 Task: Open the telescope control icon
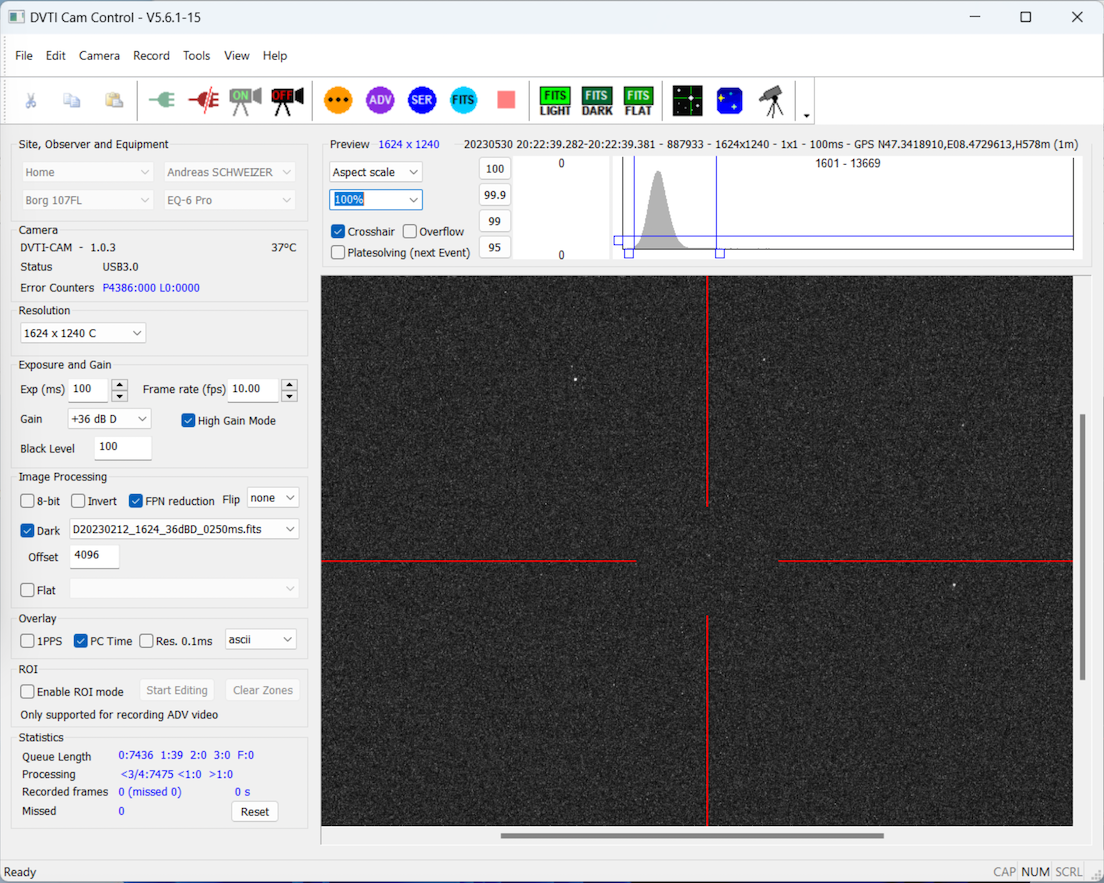771,100
